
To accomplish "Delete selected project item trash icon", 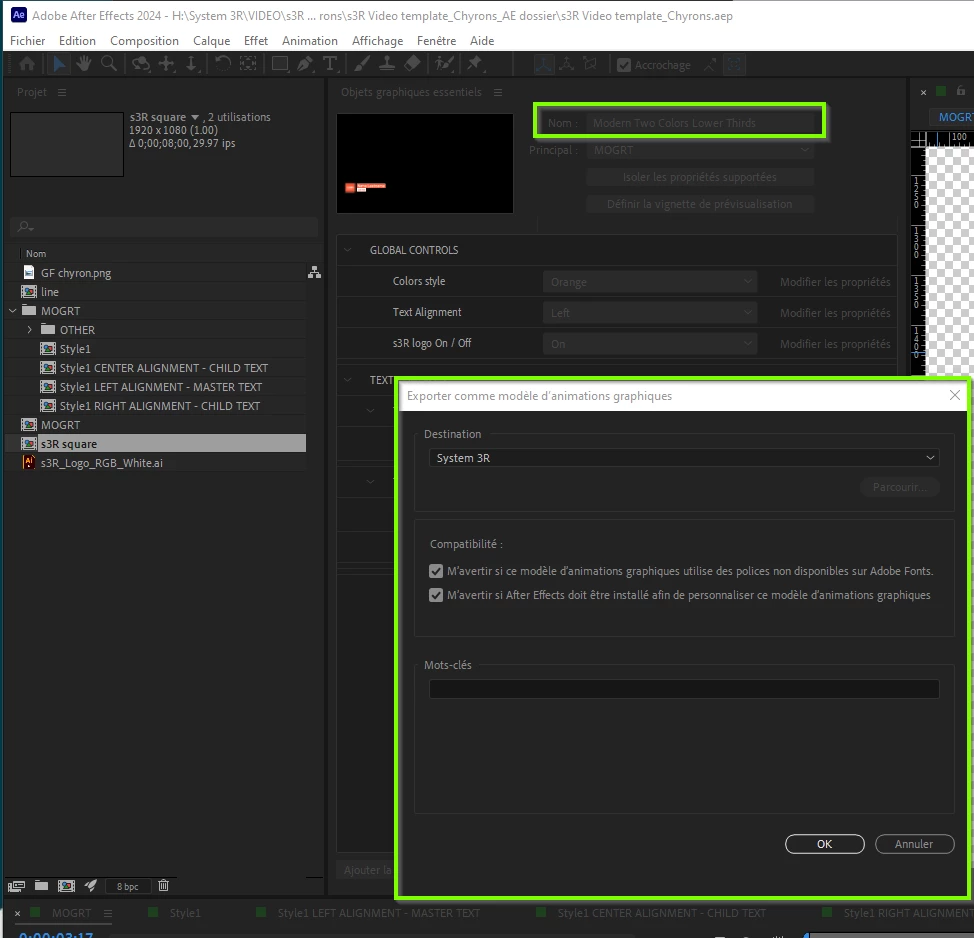I will tap(163, 886).
